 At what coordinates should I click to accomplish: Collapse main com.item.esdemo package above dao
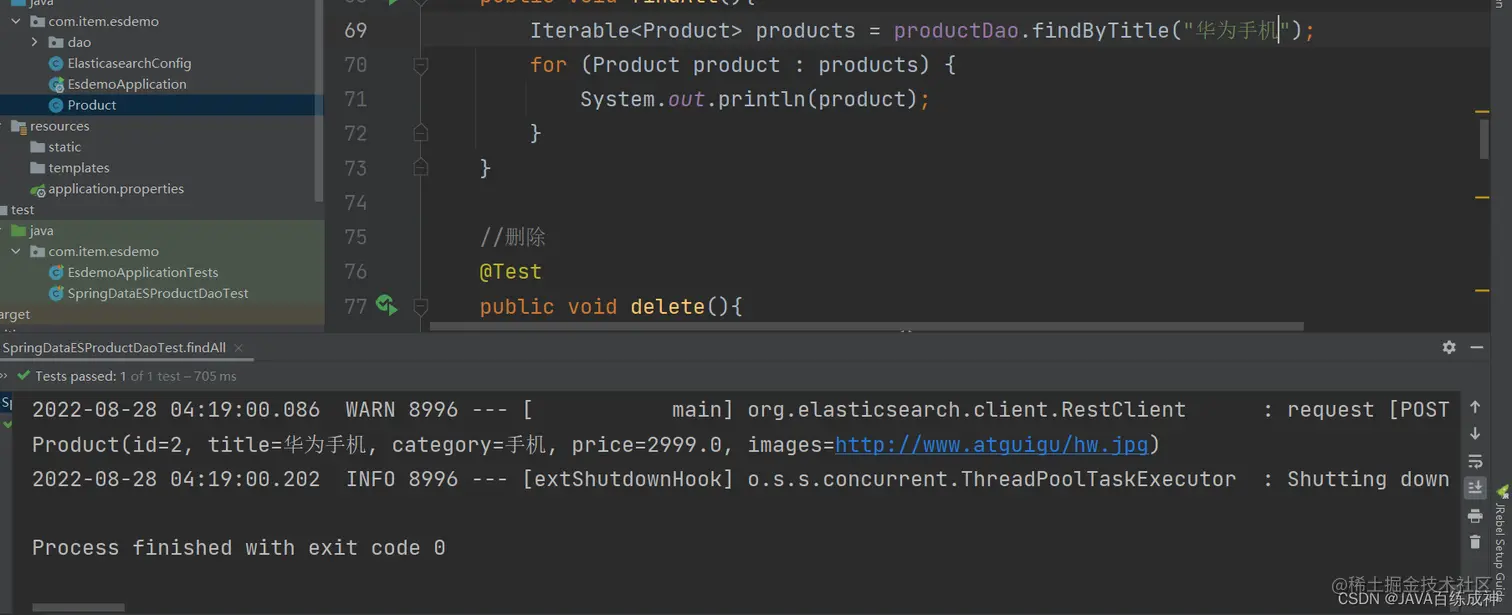[x=16, y=21]
